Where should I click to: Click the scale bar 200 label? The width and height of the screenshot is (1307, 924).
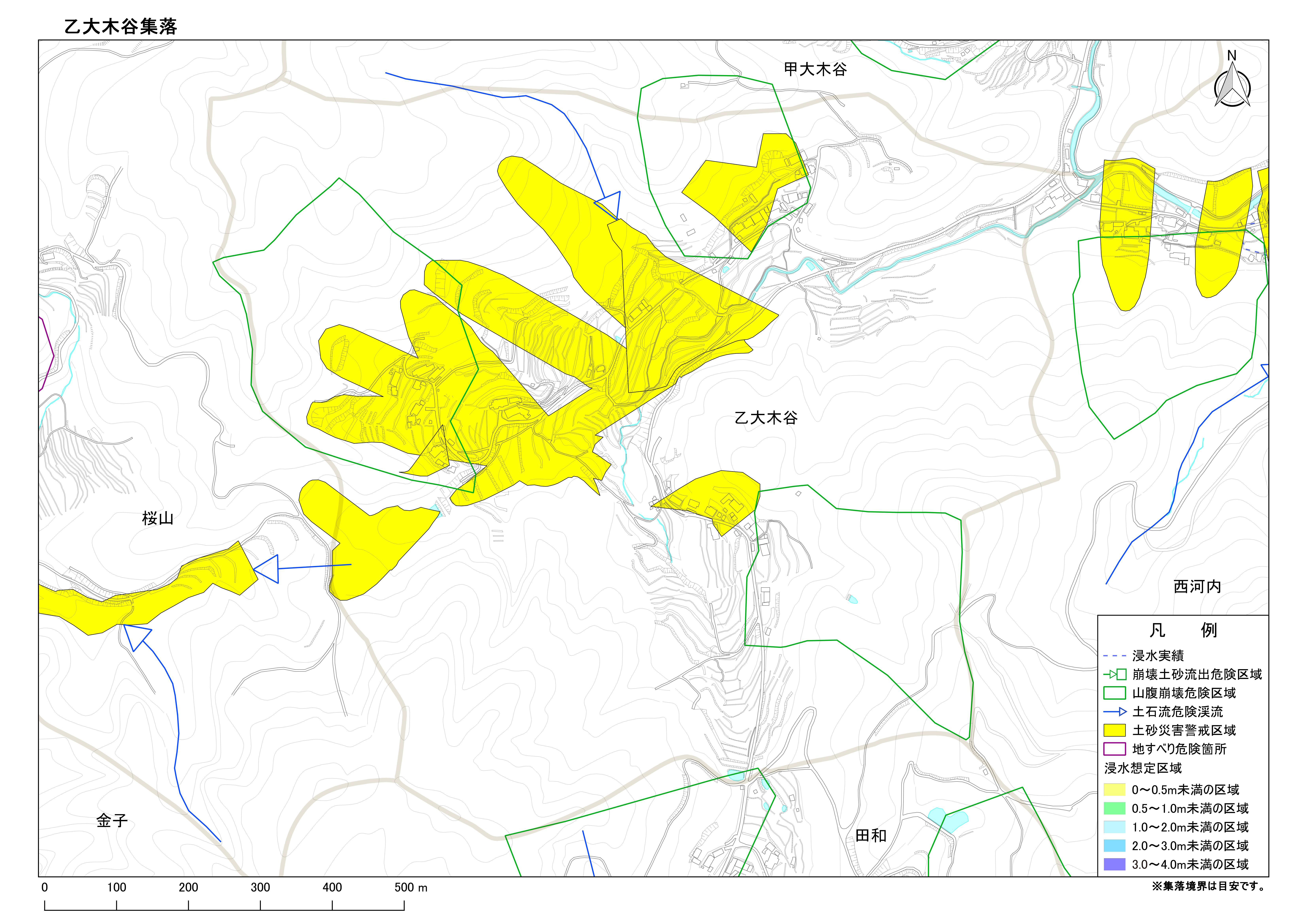(188, 888)
